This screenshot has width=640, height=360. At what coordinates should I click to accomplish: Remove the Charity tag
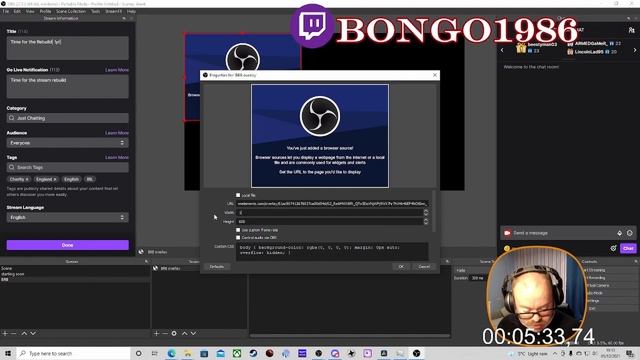point(27,179)
